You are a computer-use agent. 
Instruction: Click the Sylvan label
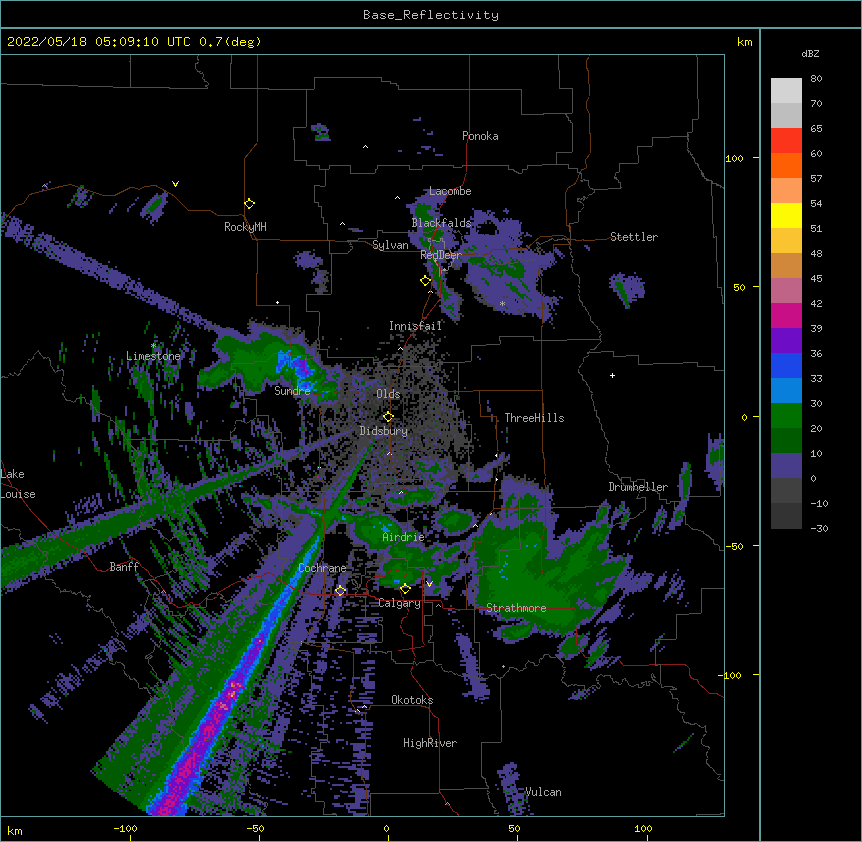click(x=390, y=246)
